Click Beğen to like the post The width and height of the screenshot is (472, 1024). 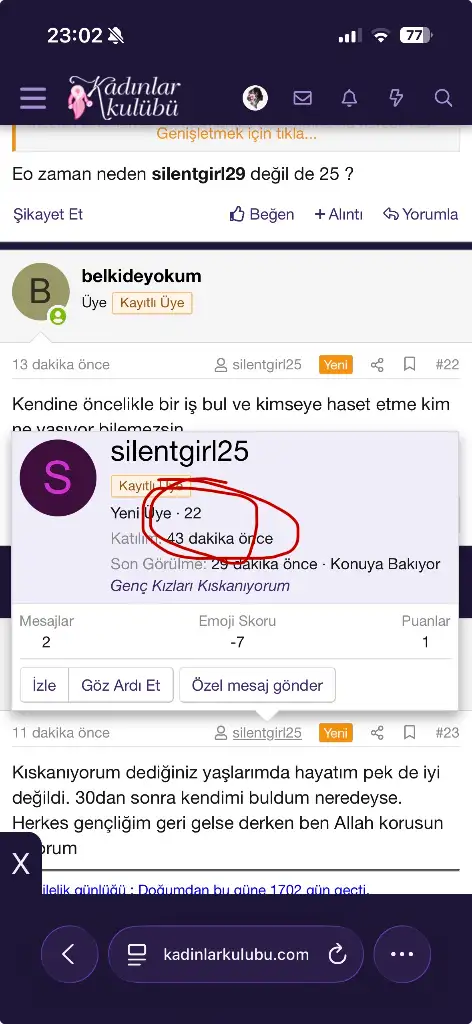point(262,214)
